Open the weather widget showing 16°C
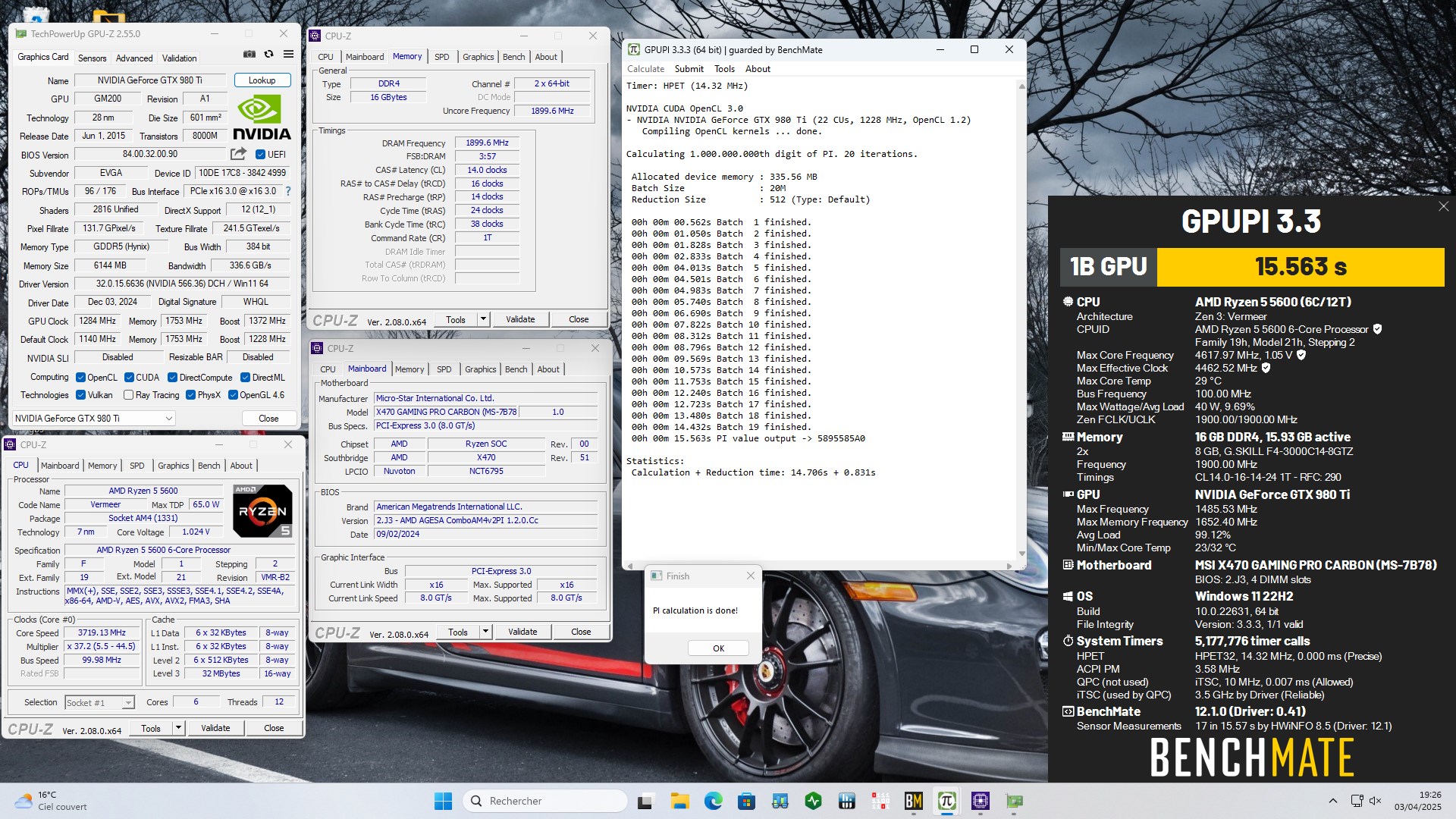Image resolution: width=1456 pixels, height=819 pixels. [x=52, y=801]
